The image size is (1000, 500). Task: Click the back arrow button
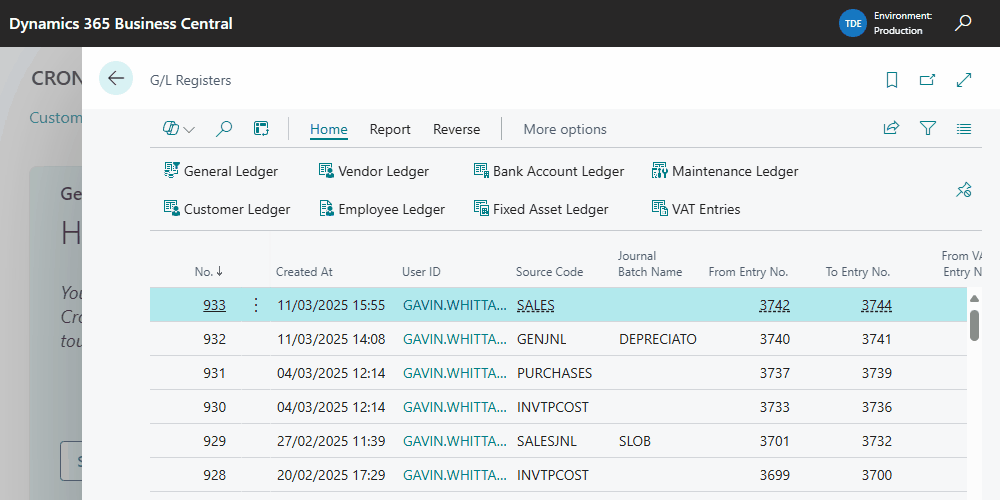tap(116, 78)
